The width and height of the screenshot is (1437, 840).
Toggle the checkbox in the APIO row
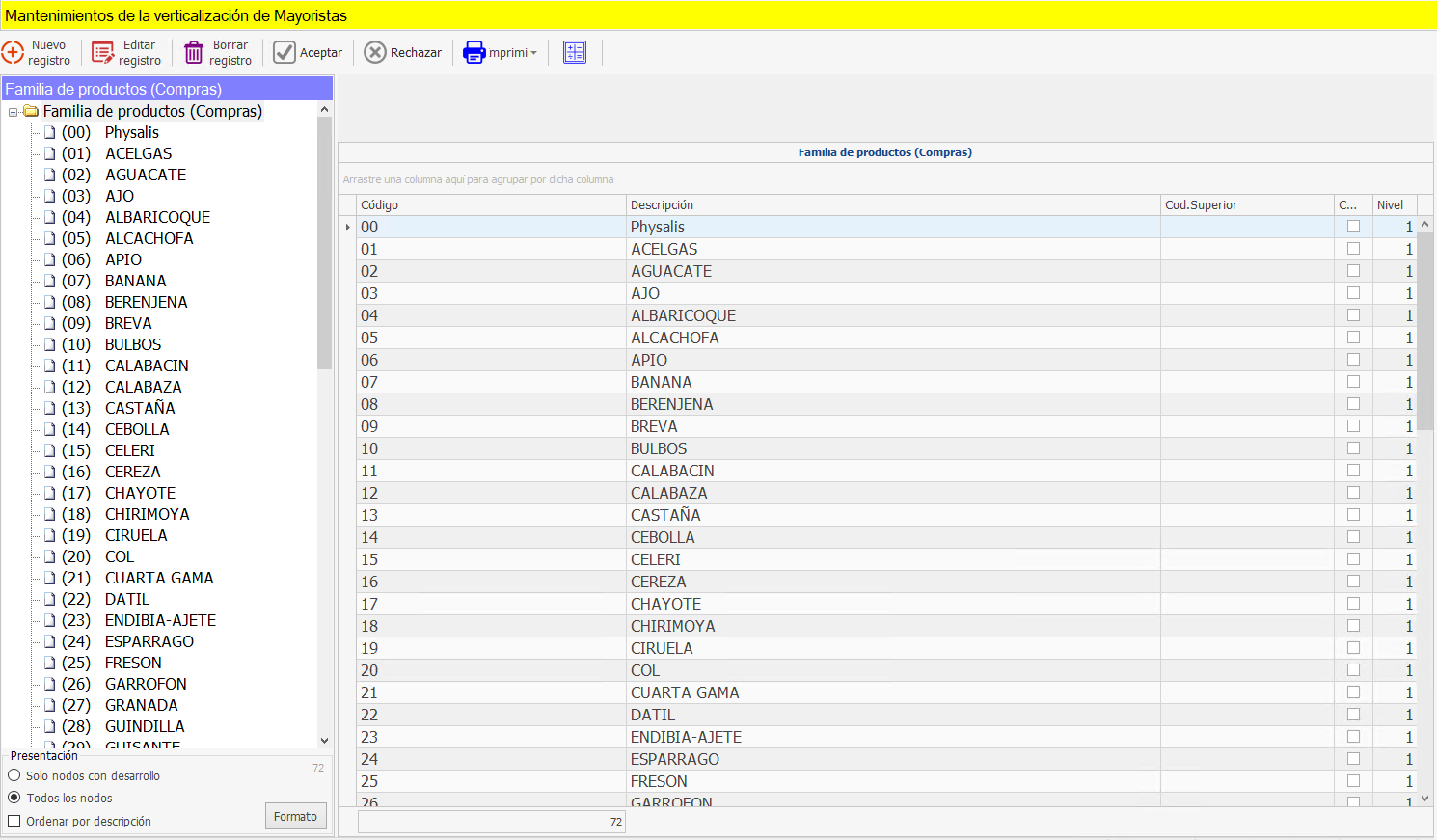1353,360
